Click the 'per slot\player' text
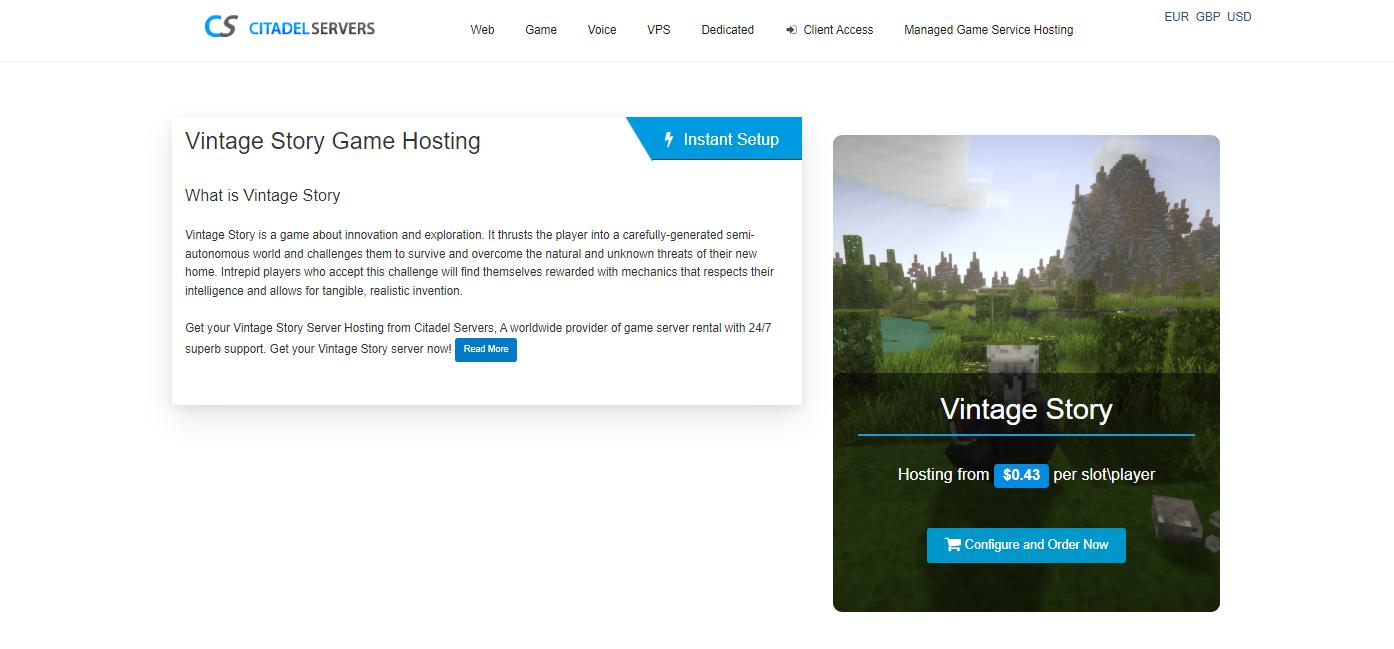Screen dimensions: 1394x649 coord(1104,474)
